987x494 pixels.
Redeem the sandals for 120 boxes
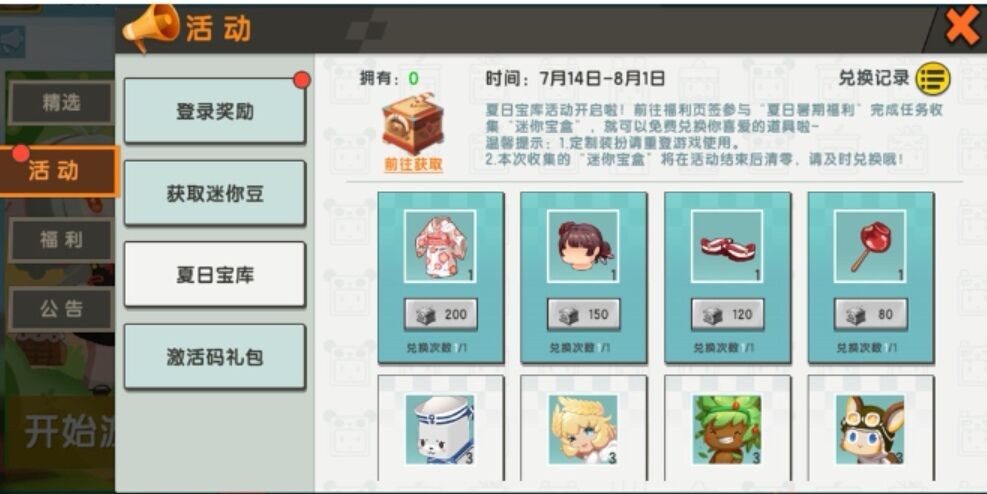tap(727, 314)
